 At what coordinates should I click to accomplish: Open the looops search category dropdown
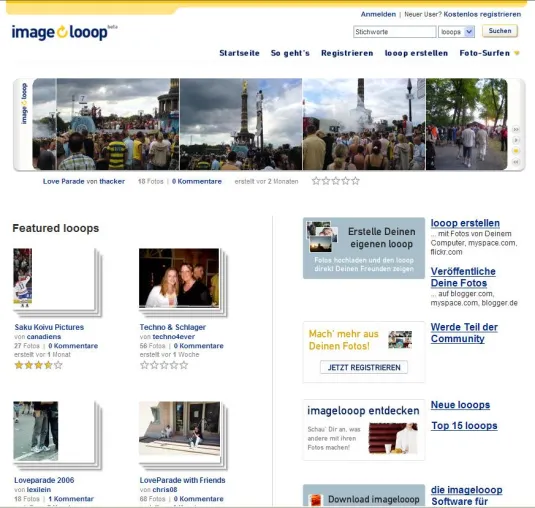point(456,32)
